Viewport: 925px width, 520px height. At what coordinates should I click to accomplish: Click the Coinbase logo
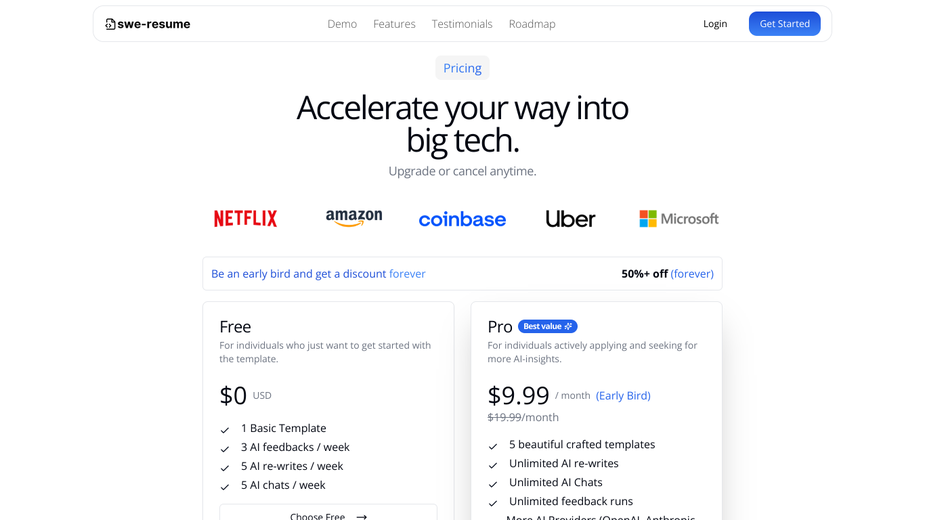462,220
